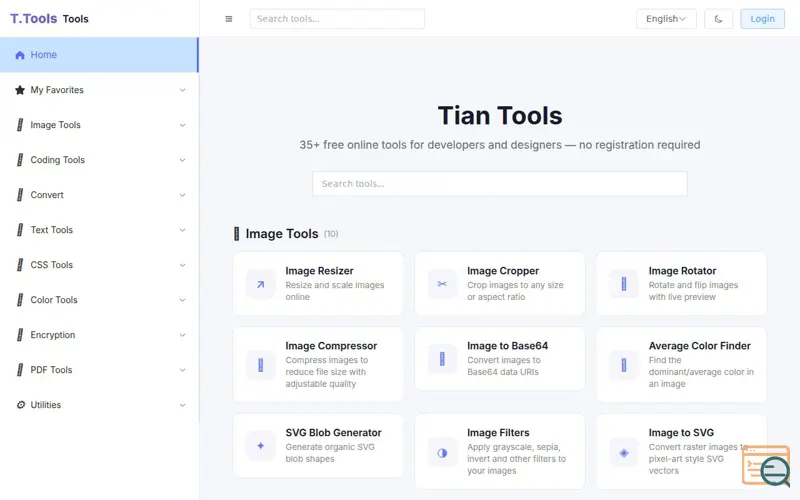Click the Image to Base64 card icon

point(442,359)
